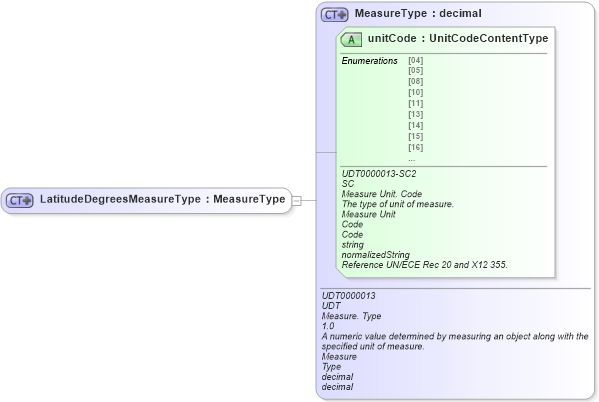Click the 'Measure. Type' annotation
599x402 pixels.
[351, 316]
